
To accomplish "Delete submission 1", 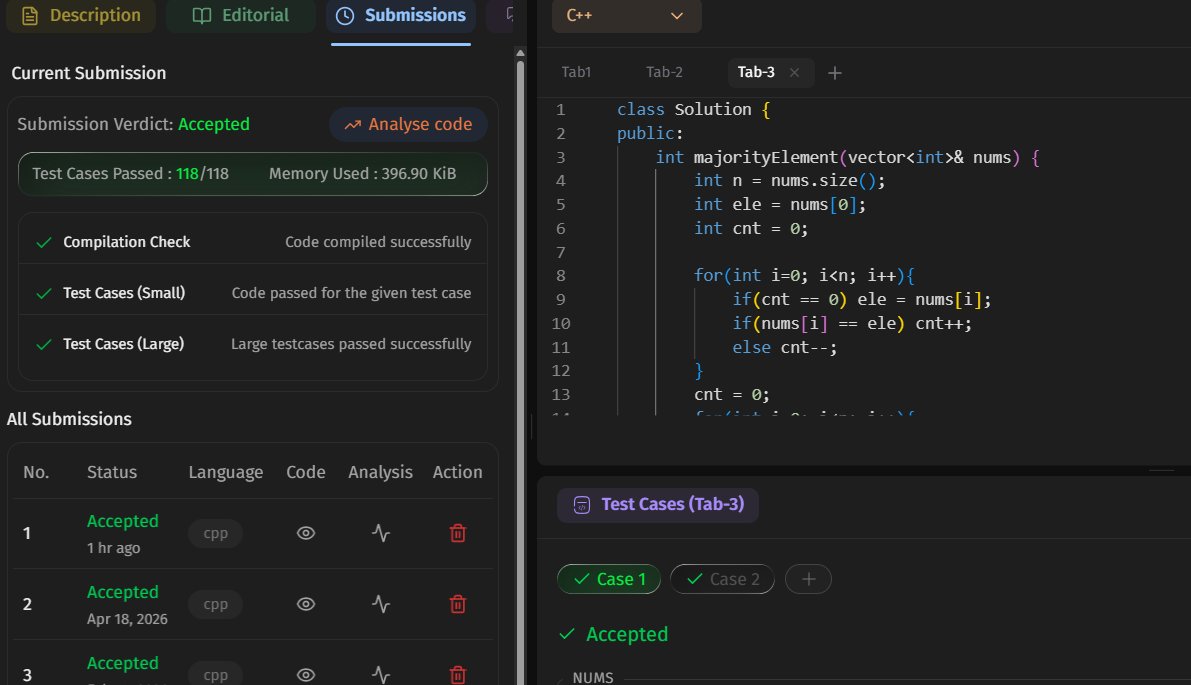I will [457, 533].
